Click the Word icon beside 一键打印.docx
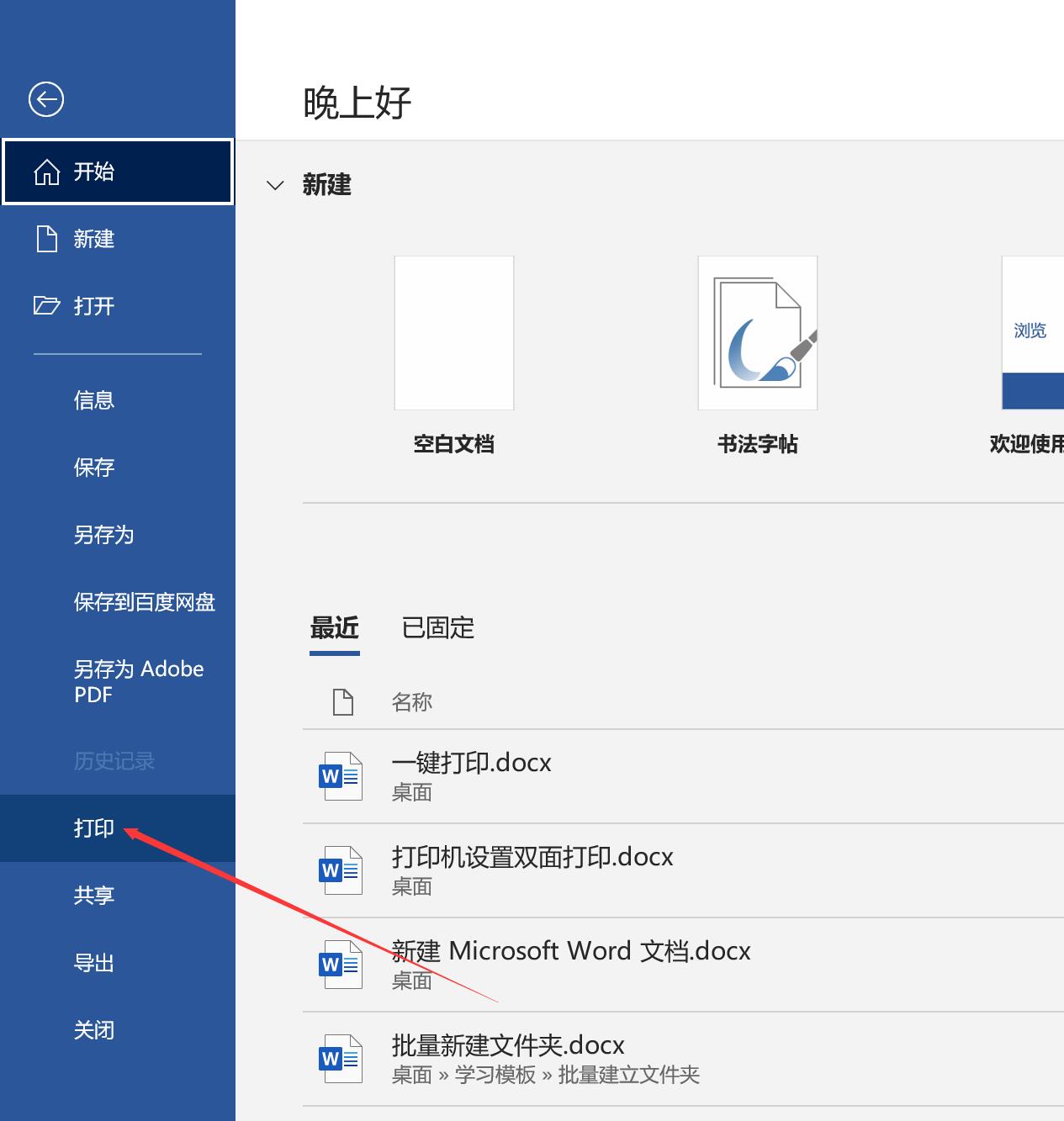This screenshot has width=1064, height=1121. click(x=341, y=775)
